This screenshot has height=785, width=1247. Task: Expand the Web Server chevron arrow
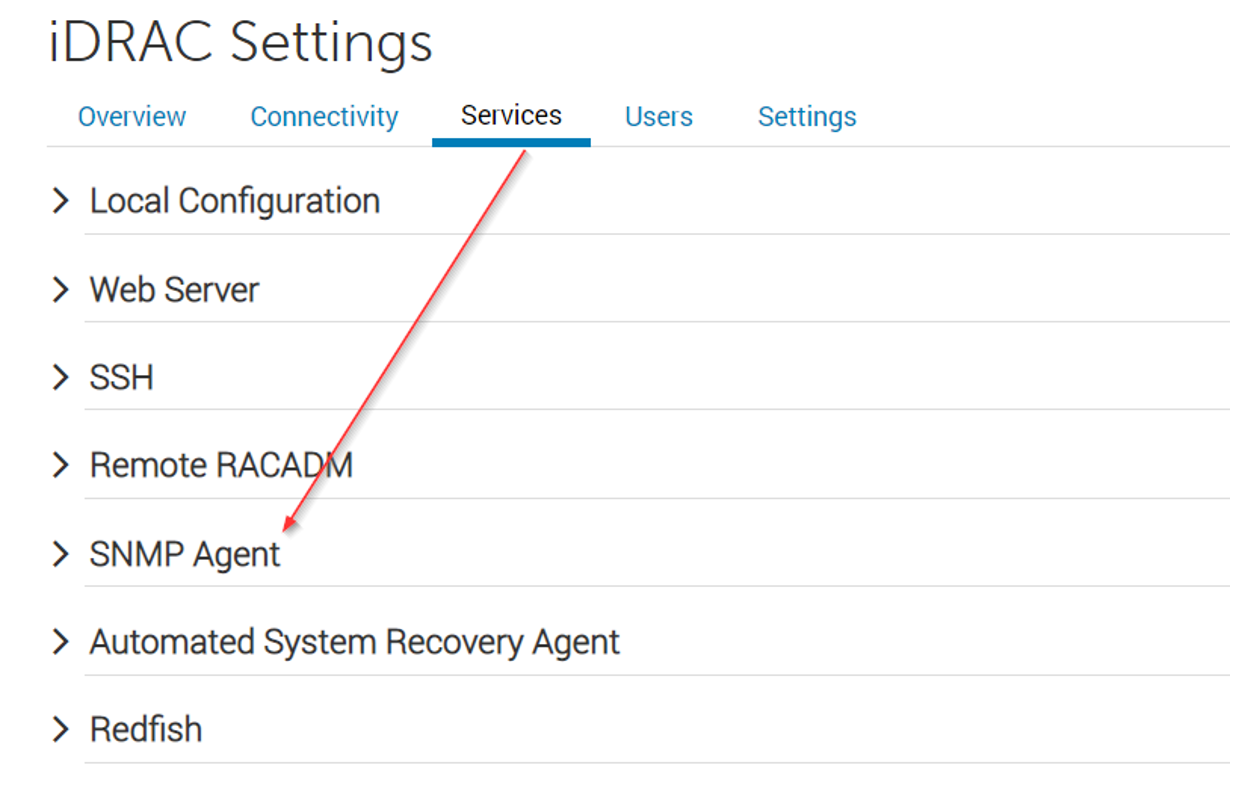[61, 290]
